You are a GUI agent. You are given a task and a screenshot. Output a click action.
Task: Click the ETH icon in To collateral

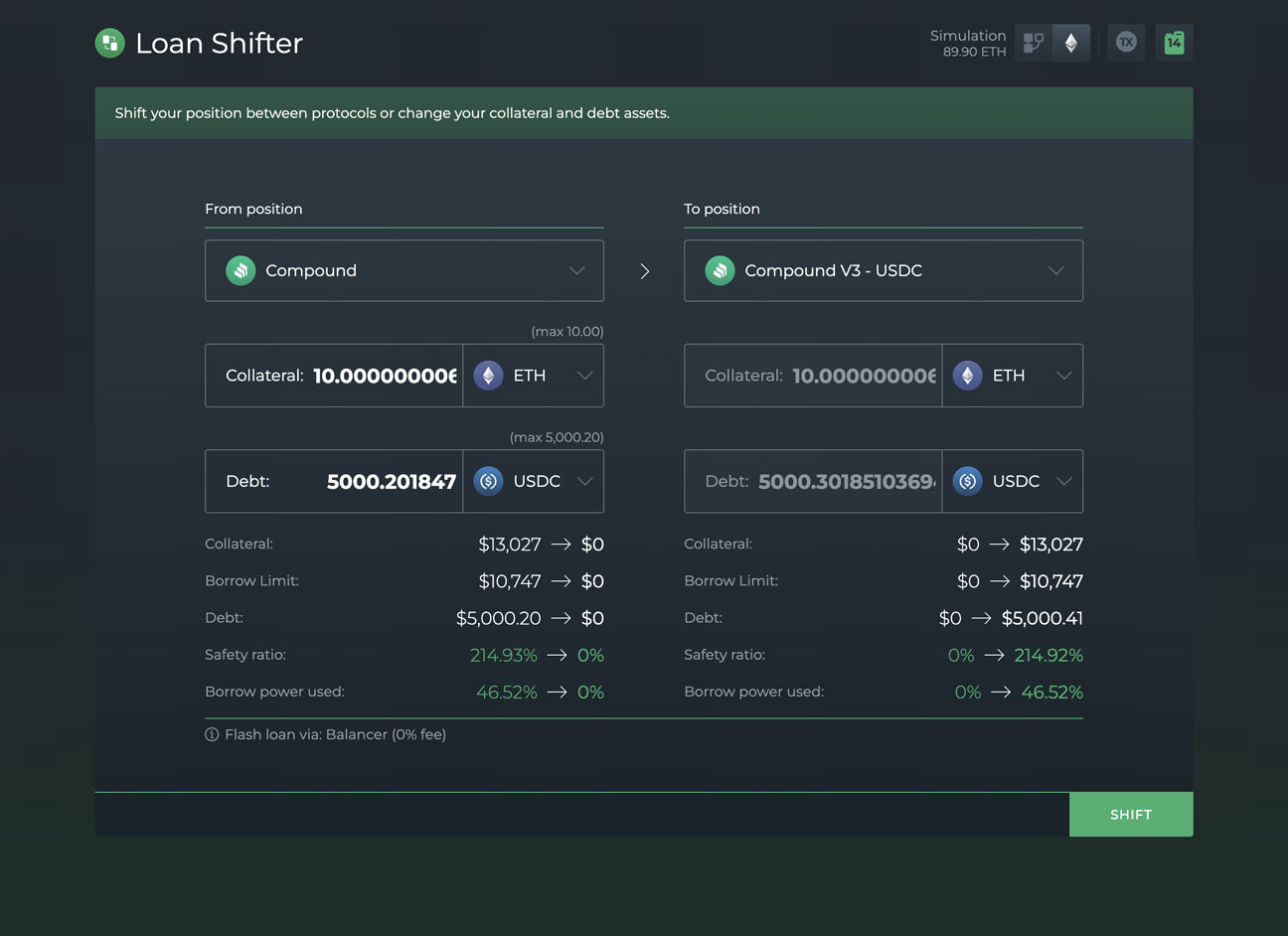[x=967, y=376]
